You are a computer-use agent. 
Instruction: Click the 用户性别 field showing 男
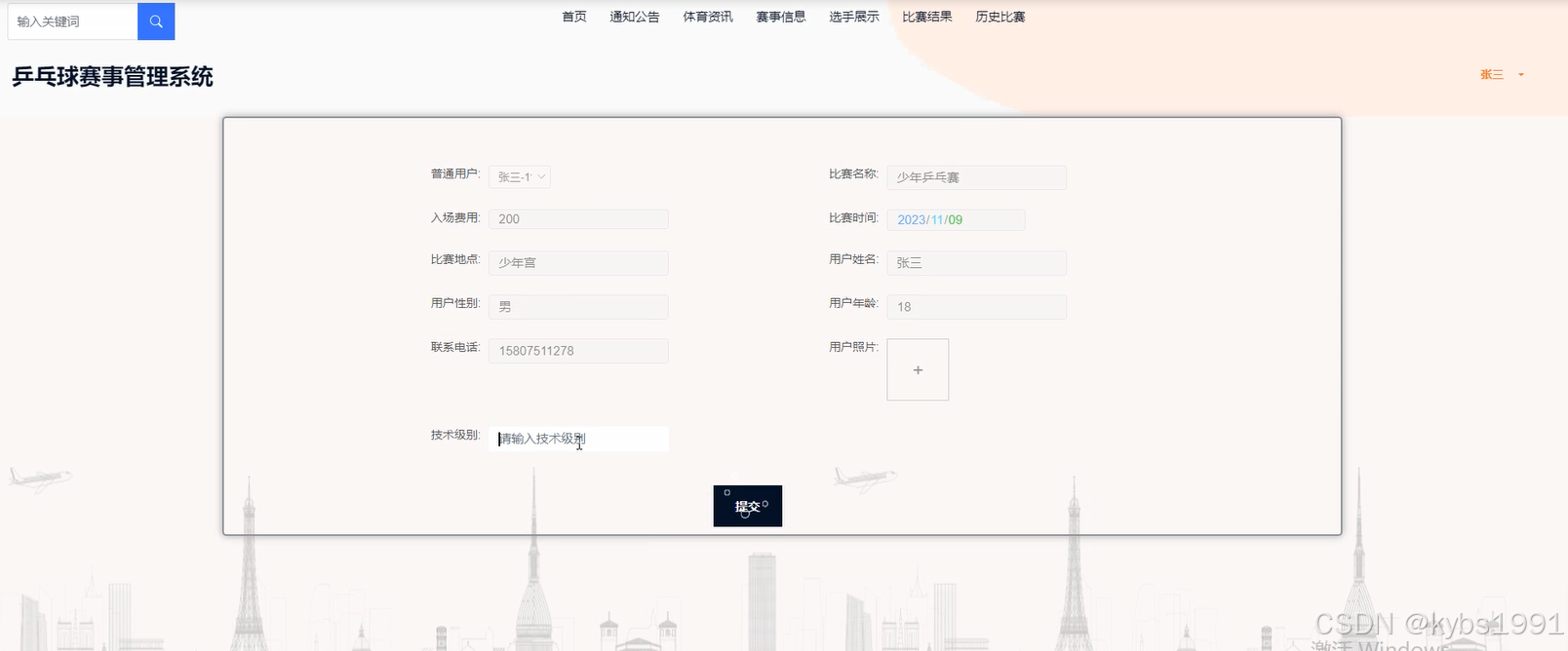pos(578,306)
